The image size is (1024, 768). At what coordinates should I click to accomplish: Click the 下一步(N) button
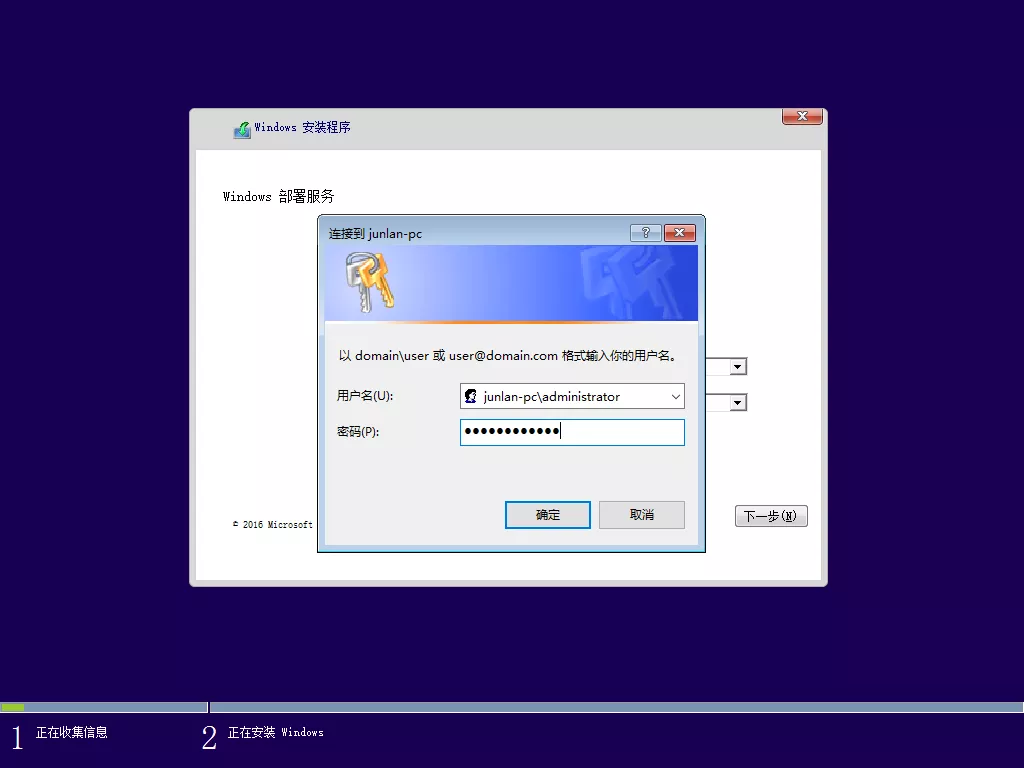pos(771,516)
